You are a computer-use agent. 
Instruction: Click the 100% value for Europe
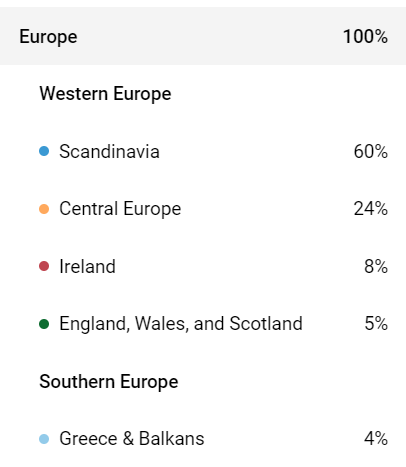(x=365, y=36)
